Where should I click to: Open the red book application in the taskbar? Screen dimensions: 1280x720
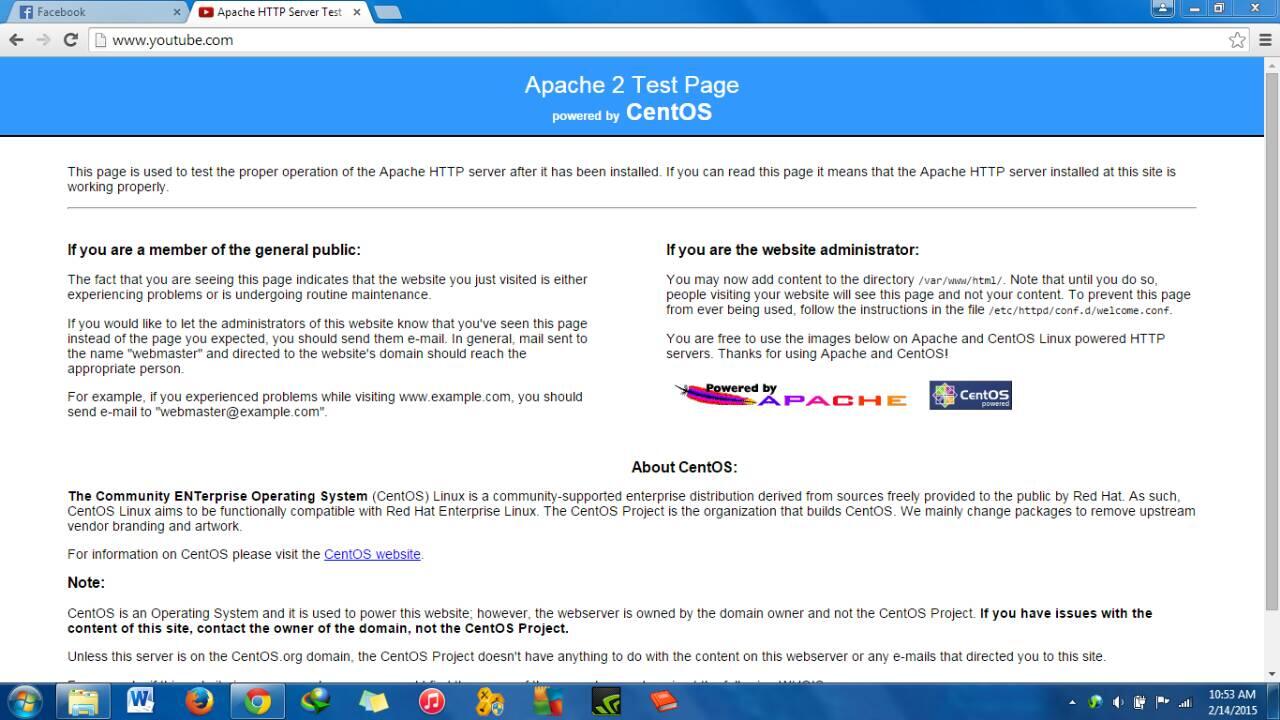(664, 701)
